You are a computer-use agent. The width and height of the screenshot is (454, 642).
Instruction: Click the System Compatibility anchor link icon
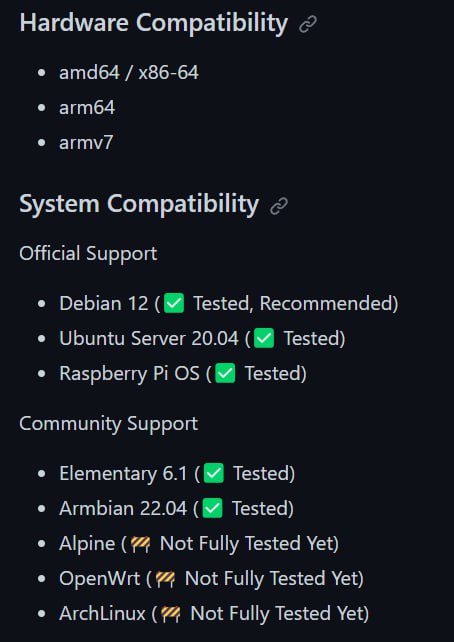[279, 206]
